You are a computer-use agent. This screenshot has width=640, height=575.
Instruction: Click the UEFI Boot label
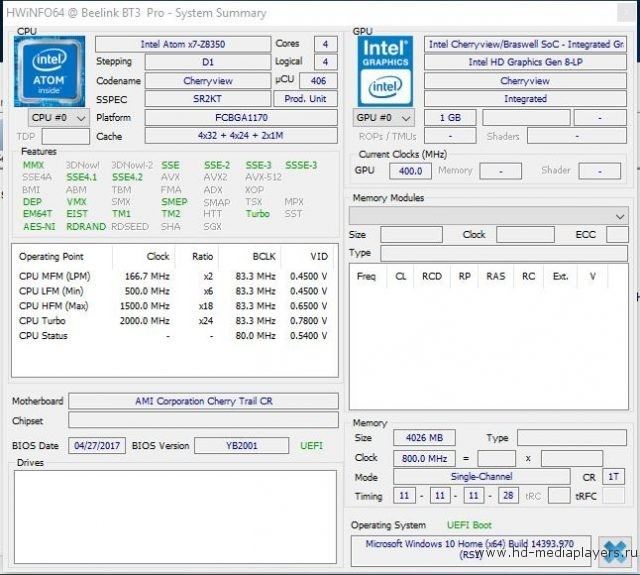[469, 525]
